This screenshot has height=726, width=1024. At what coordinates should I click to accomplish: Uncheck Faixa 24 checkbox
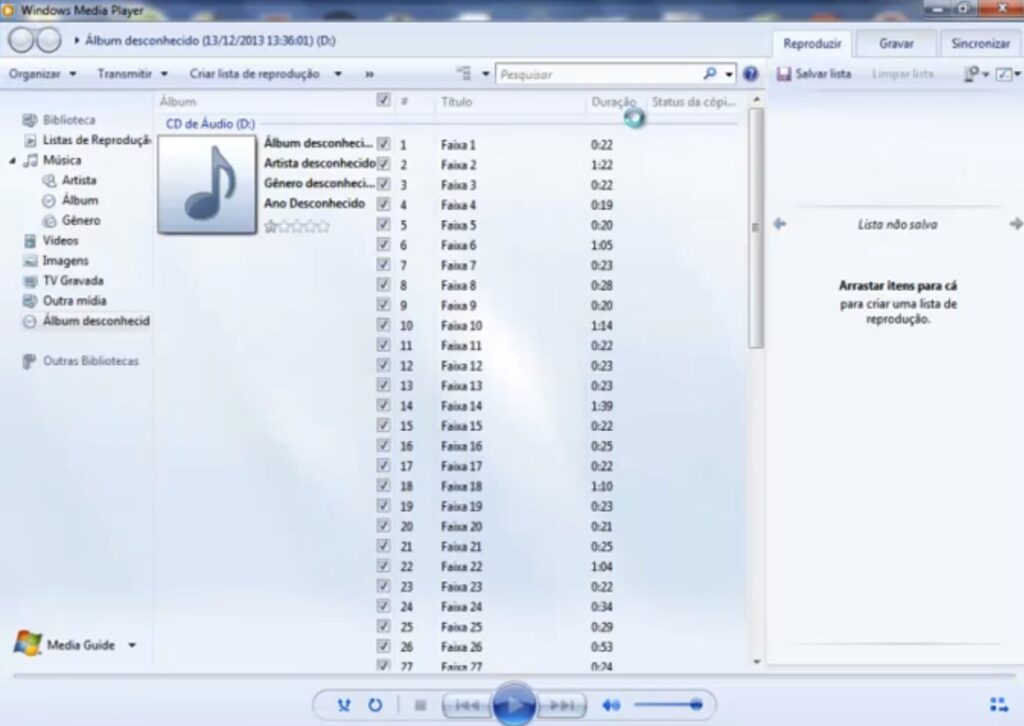pos(383,606)
